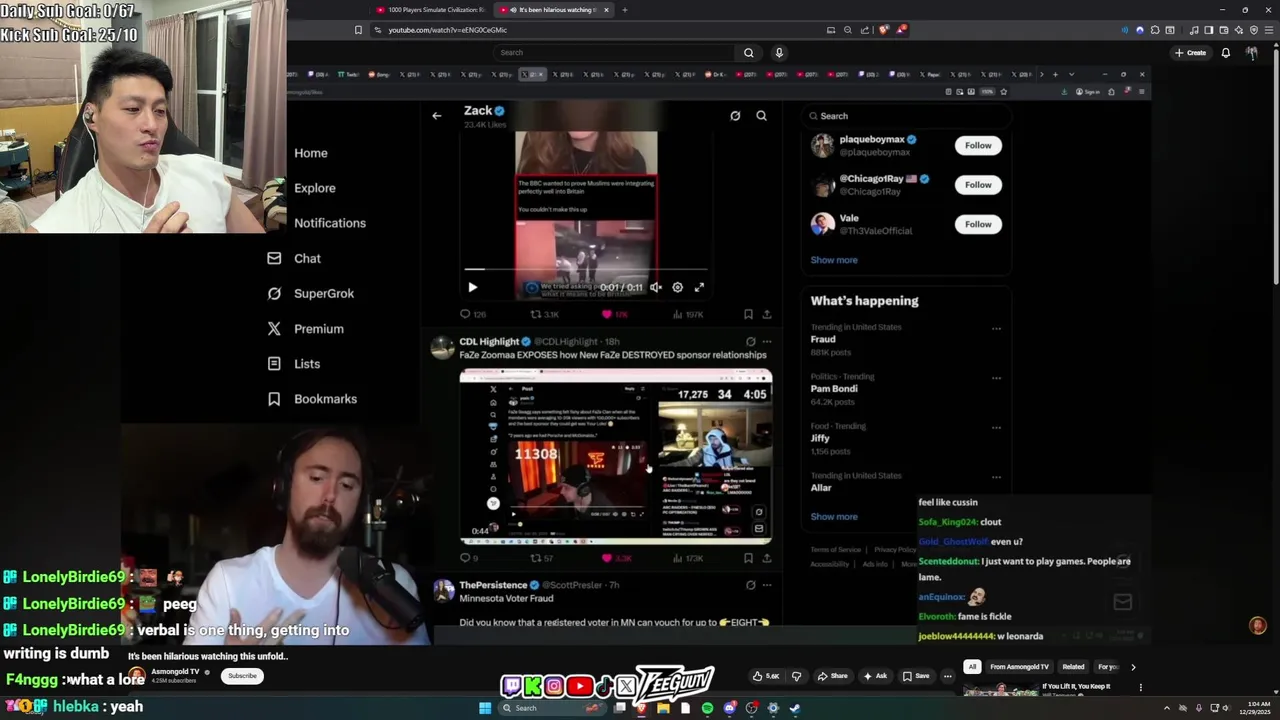This screenshot has width=1280, height=720.
Task: Open Notifications in the X sidebar
Action: point(330,223)
